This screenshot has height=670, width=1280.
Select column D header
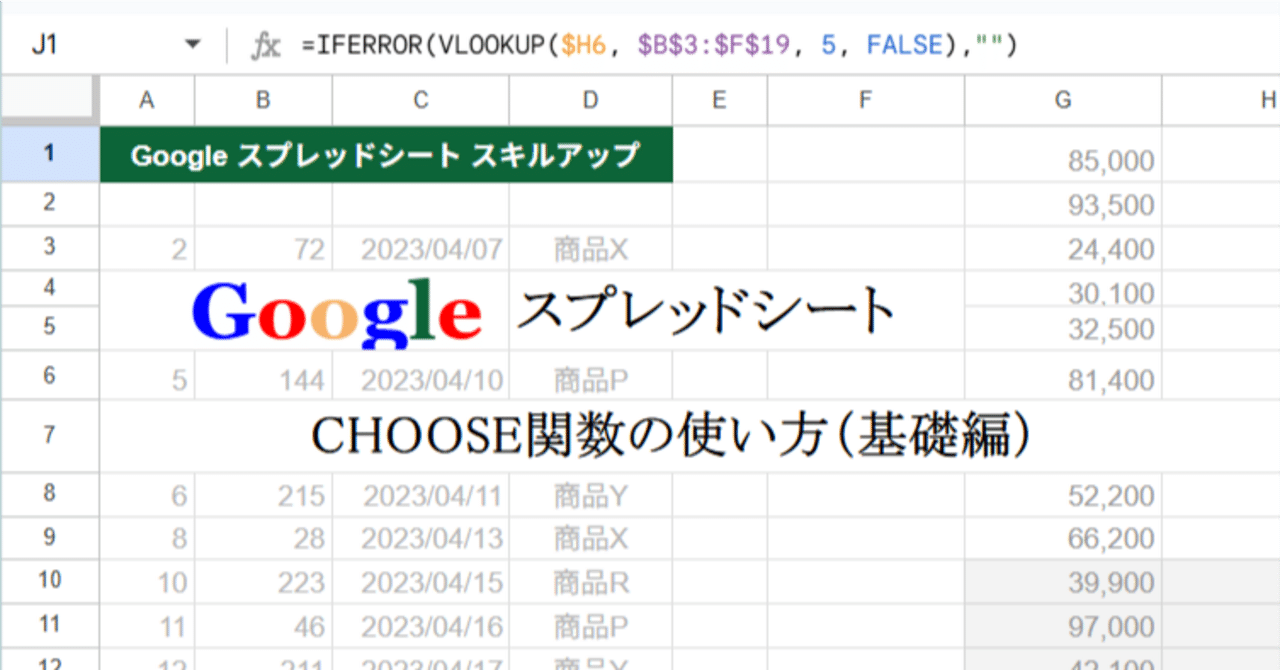coord(590,100)
